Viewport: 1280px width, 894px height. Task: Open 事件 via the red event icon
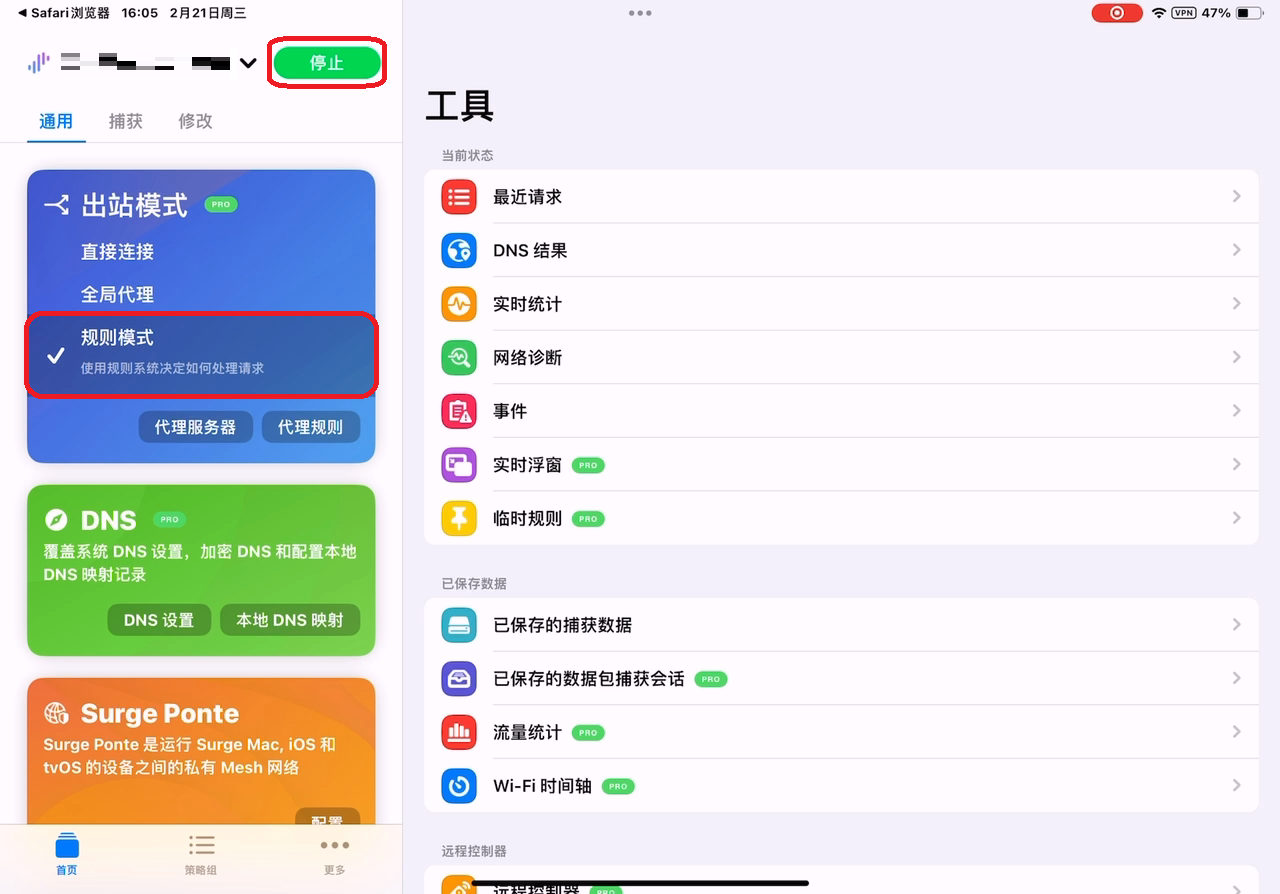(x=458, y=411)
